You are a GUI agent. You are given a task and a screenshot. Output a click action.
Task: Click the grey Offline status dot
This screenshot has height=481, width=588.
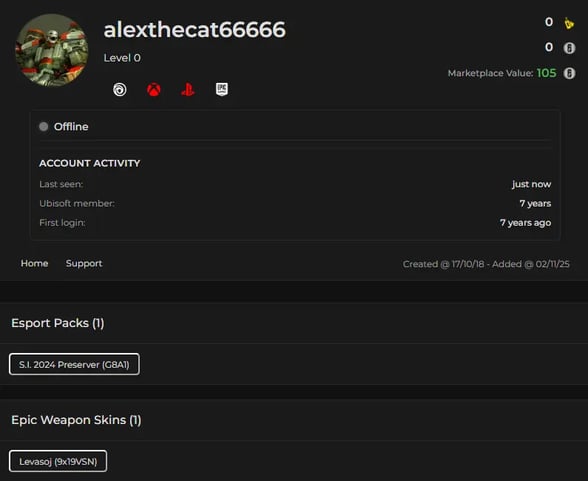[x=44, y=127]
